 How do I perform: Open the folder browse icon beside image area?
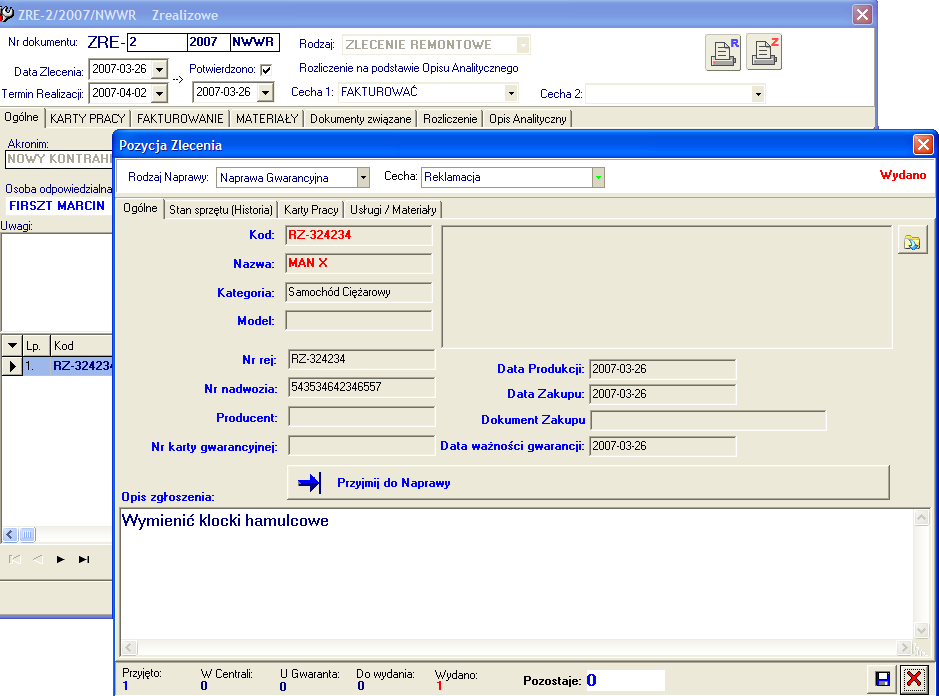click(912, 242)
